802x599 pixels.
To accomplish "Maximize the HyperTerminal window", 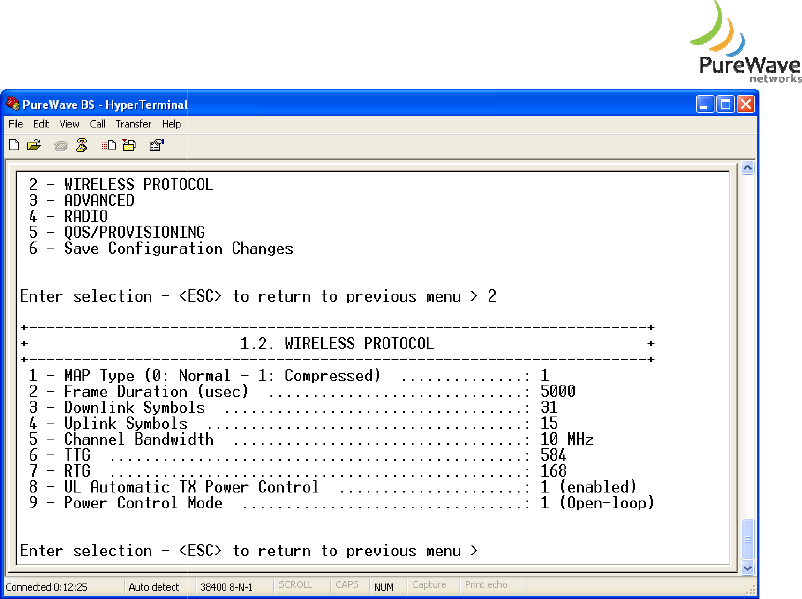I will 725,104.
